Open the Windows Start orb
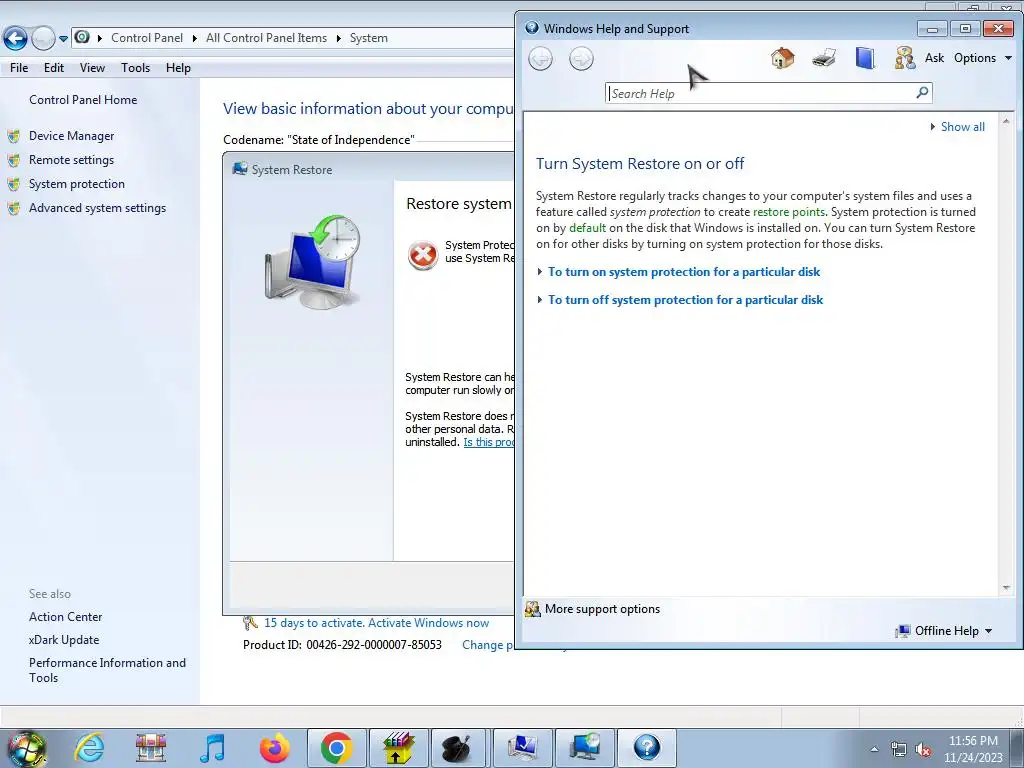This screenshot has width=1024, height=768. click(27, 748)
